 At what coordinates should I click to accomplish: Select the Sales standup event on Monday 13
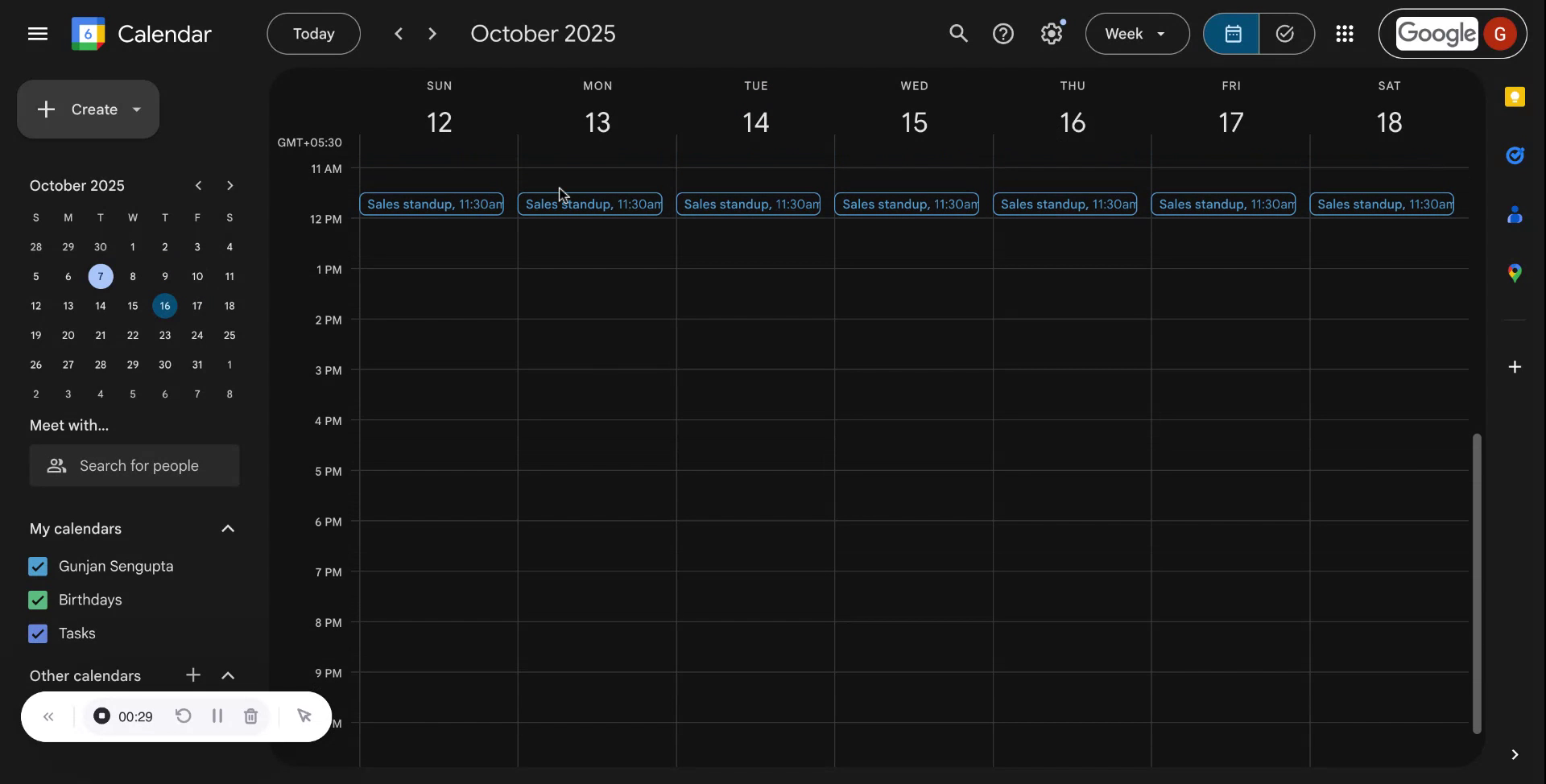pyautogui.click(x=590, y=204)
